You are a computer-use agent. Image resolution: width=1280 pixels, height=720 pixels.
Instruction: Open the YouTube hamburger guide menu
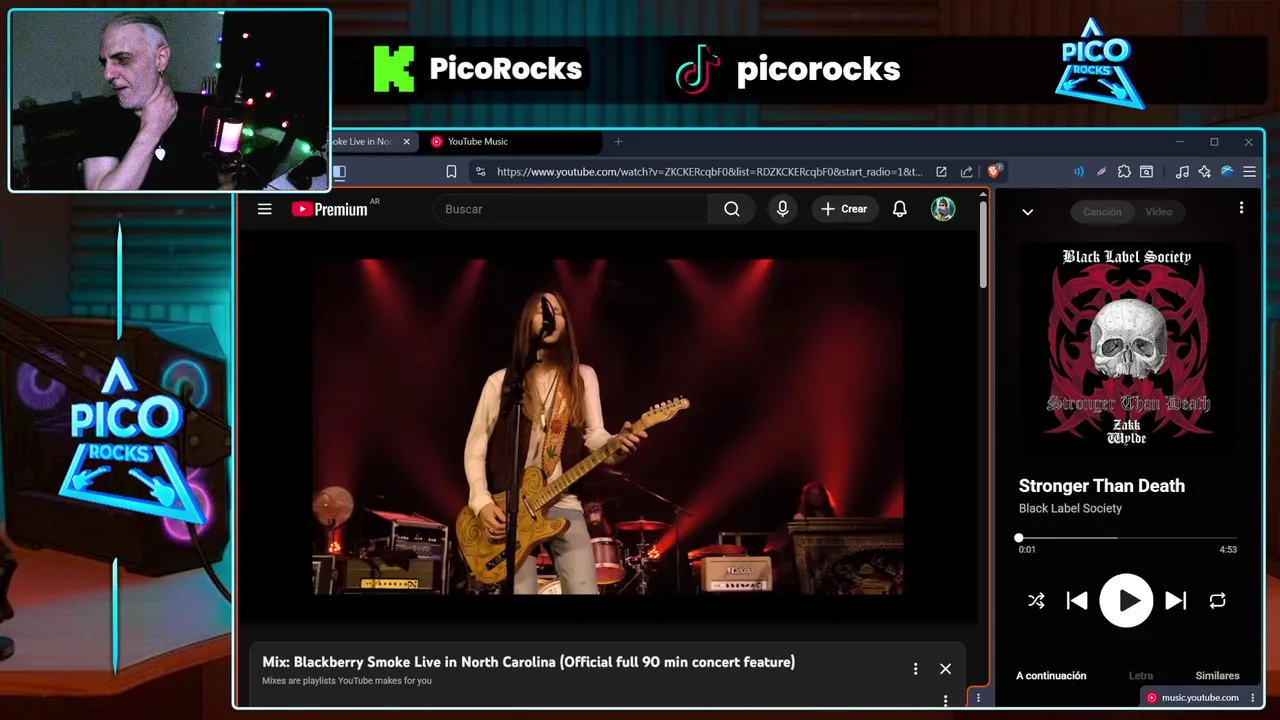(x=264, y=209)
